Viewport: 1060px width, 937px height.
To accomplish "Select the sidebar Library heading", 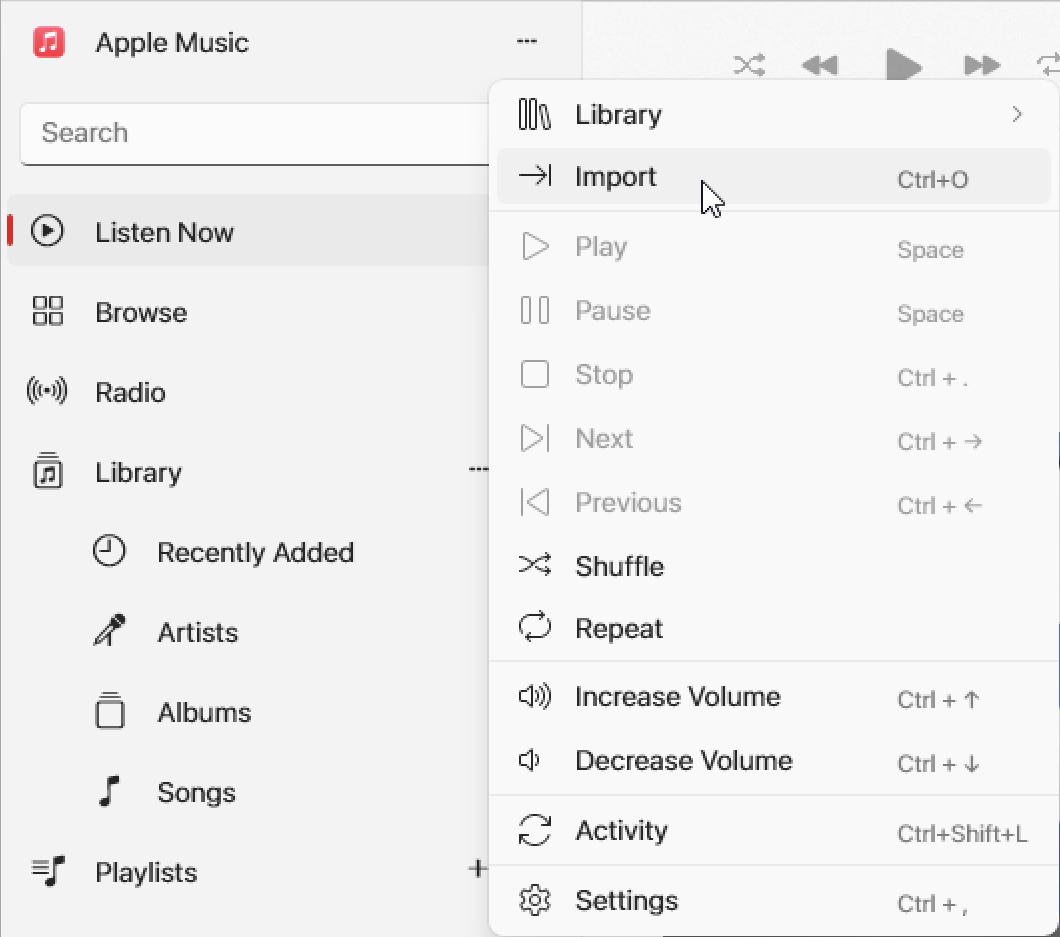I will click(x=139, y=472).
